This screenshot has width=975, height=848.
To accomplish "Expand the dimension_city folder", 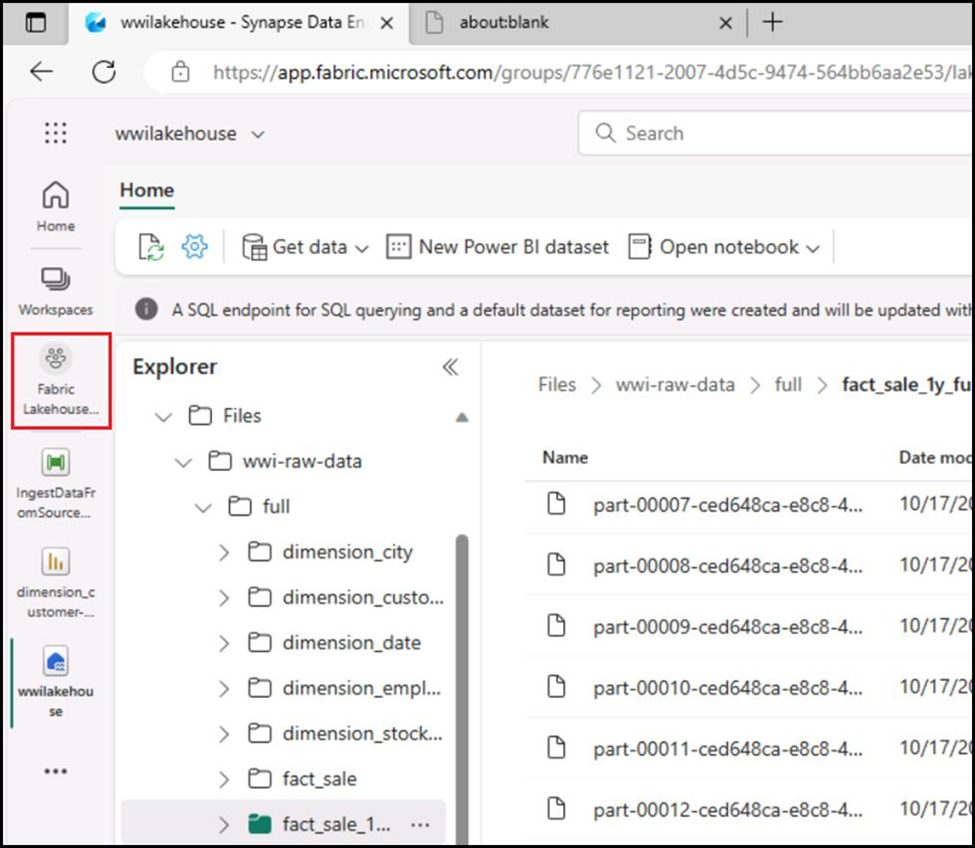I will 224,552.
